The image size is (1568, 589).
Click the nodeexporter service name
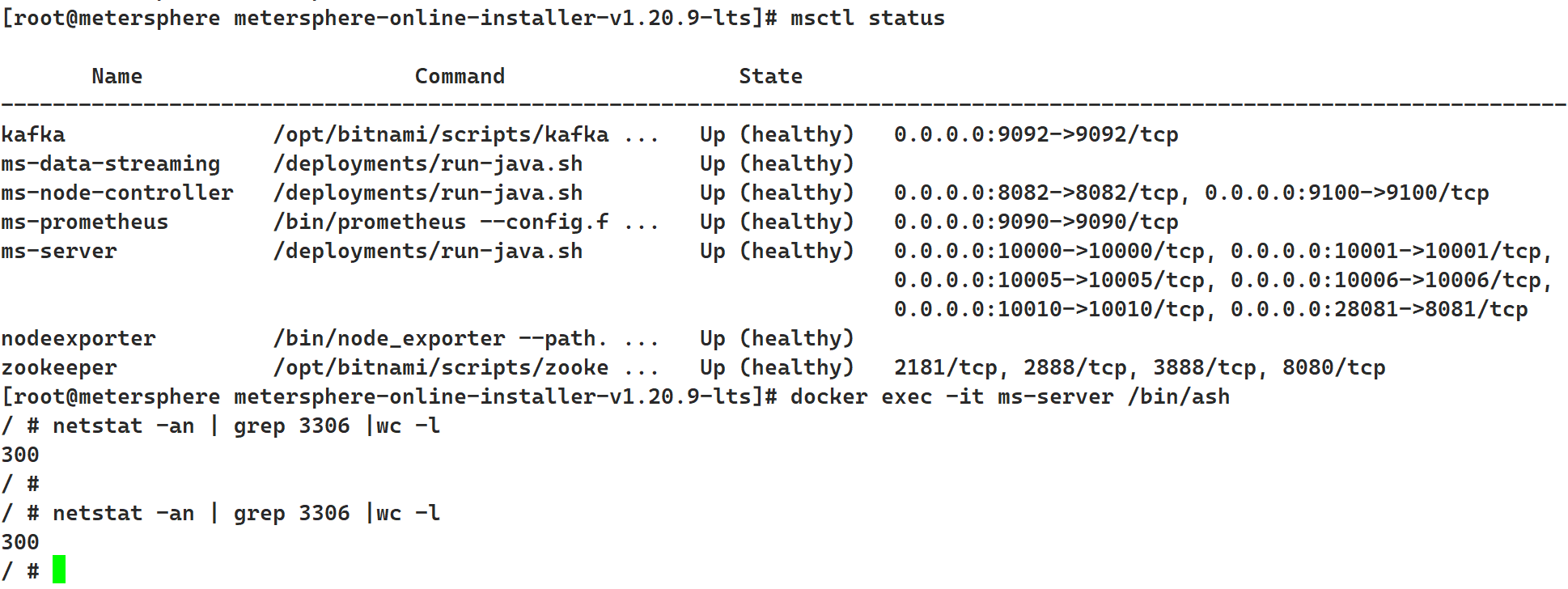coord(78,338)
